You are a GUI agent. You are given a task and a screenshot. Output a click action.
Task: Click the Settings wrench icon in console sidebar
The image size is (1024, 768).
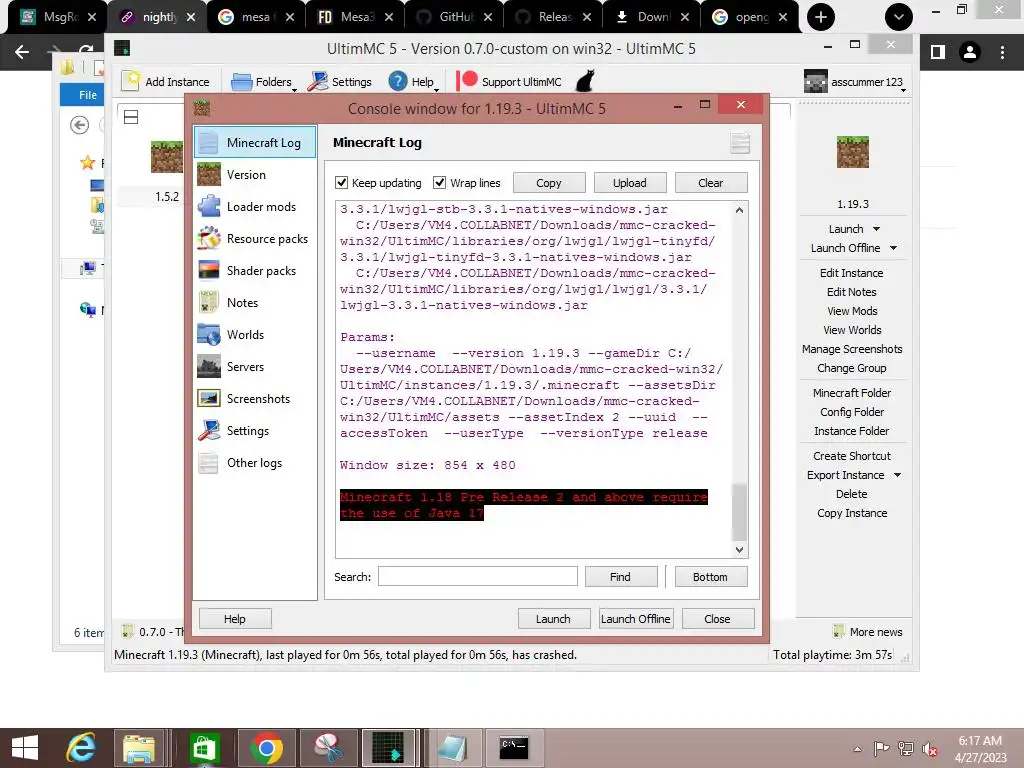pos(209,430)
